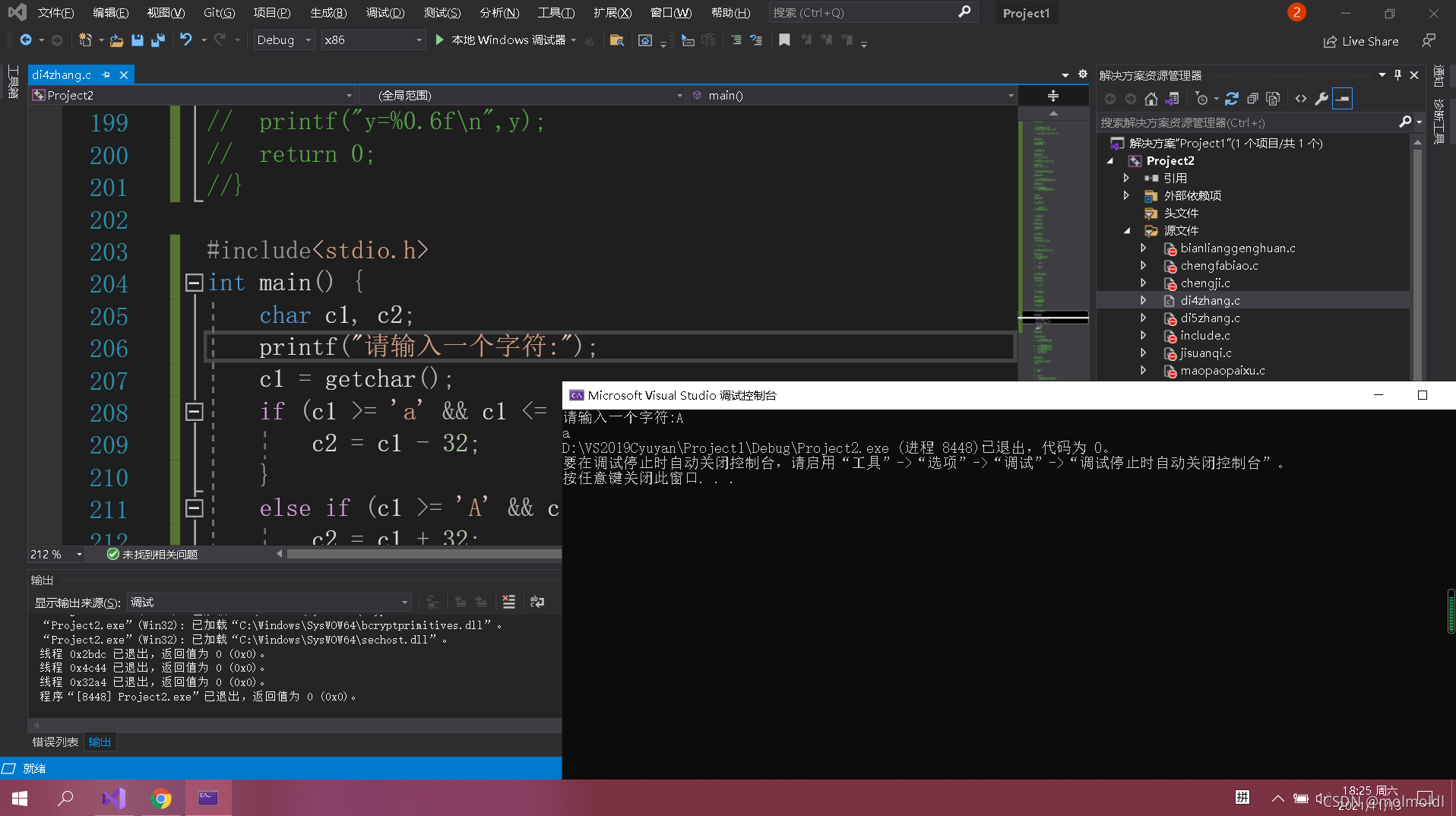The height and width of the screenshot is (816, 1456).
Task: Click the feedback icon near Live Share
Action: [x=1429, y=41]
